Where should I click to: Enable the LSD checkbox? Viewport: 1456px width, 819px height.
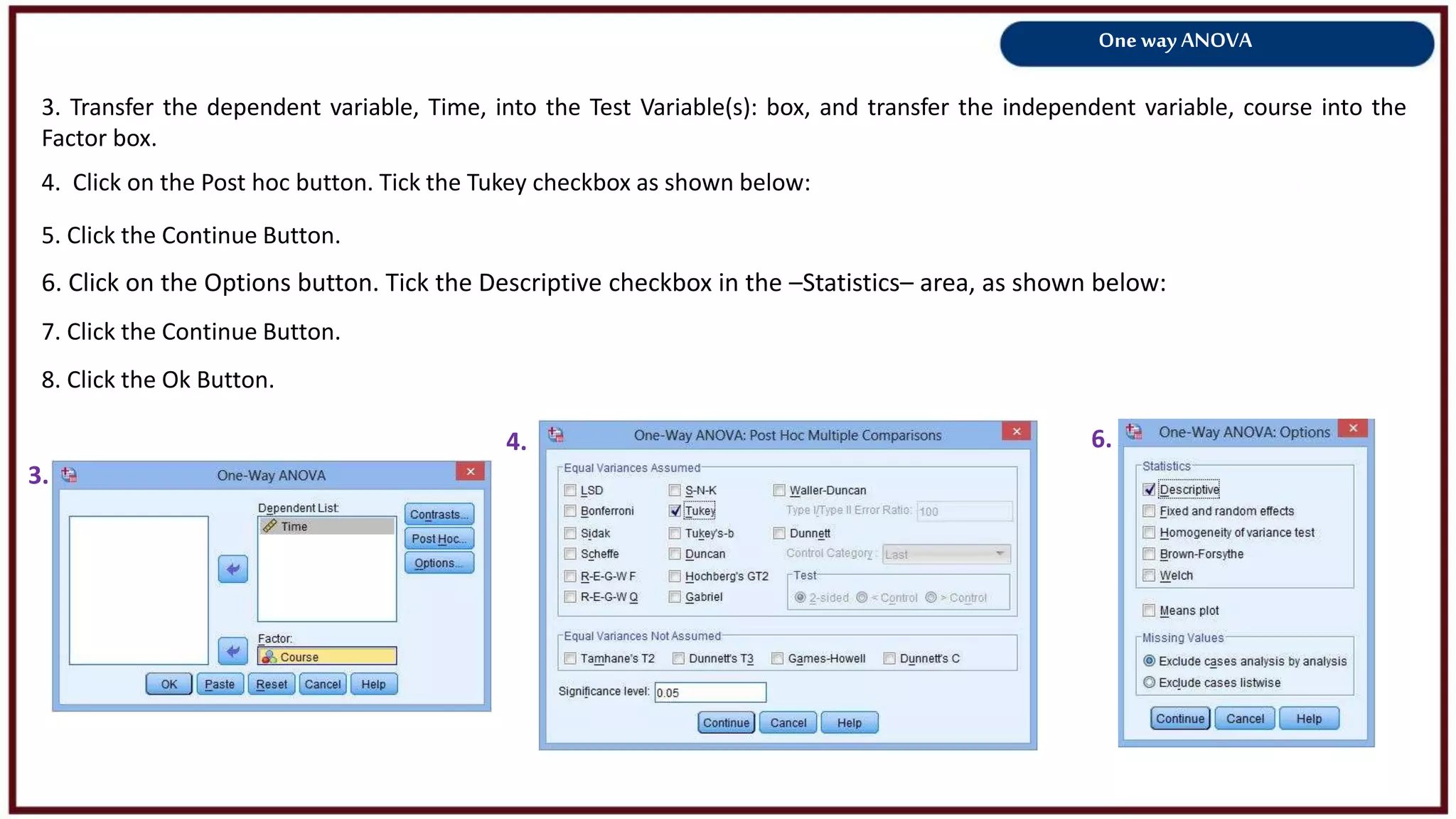[x=570, y=490]
